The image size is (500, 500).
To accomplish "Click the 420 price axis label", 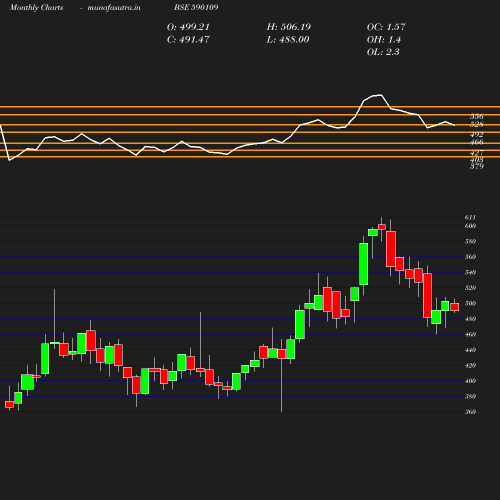I will click(470, 366).
